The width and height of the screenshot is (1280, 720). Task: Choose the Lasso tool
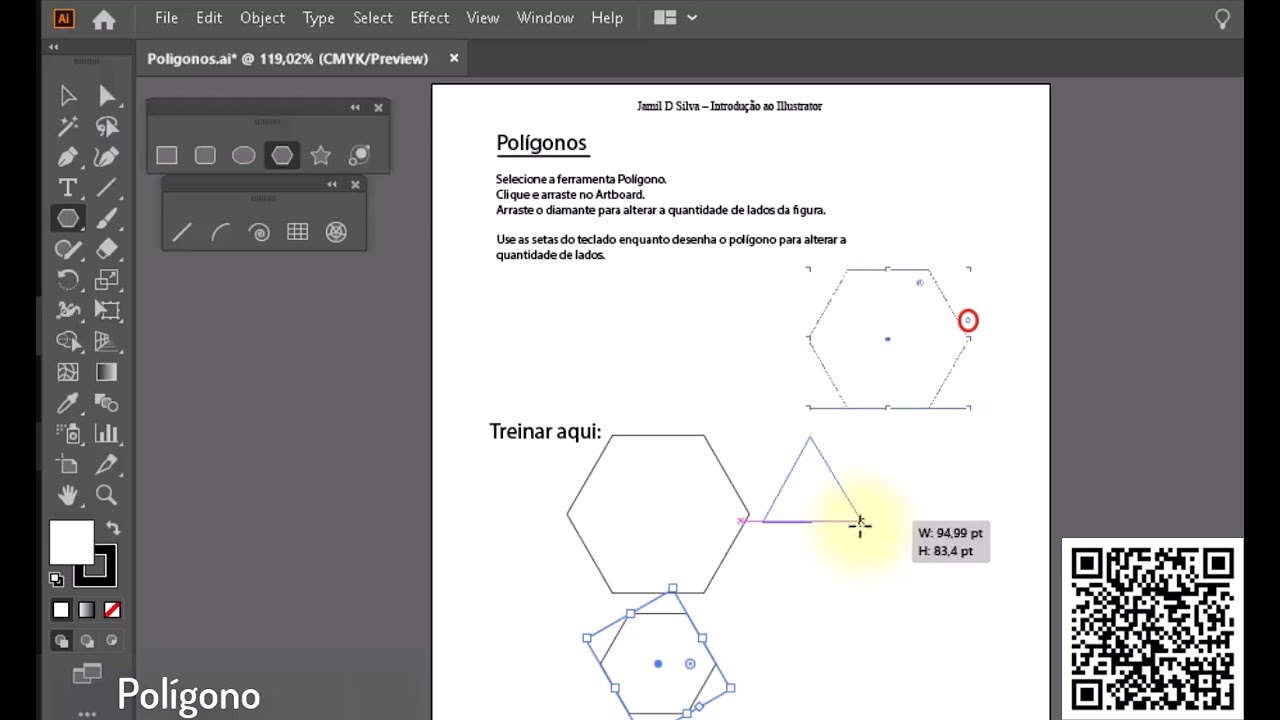click(x=107, y=126)
